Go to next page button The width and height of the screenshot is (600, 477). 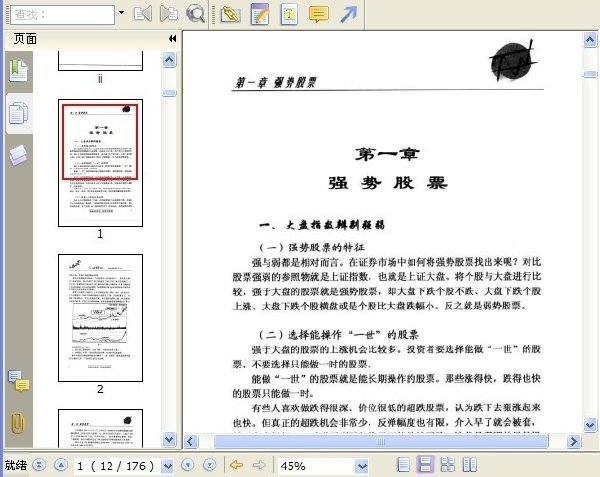point(188,465)
